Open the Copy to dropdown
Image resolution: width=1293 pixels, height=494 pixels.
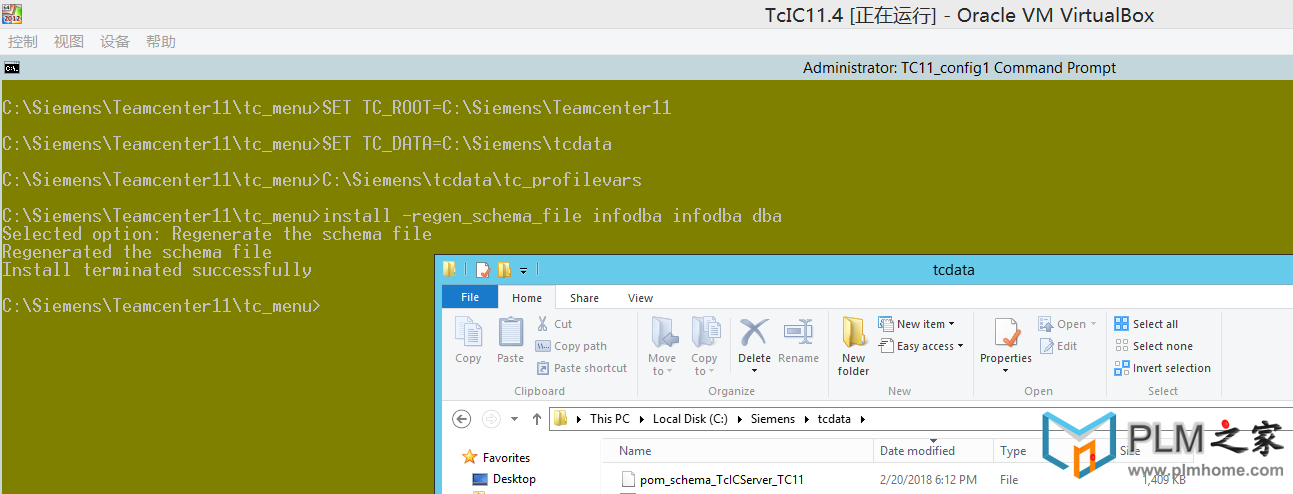[704, 346]
